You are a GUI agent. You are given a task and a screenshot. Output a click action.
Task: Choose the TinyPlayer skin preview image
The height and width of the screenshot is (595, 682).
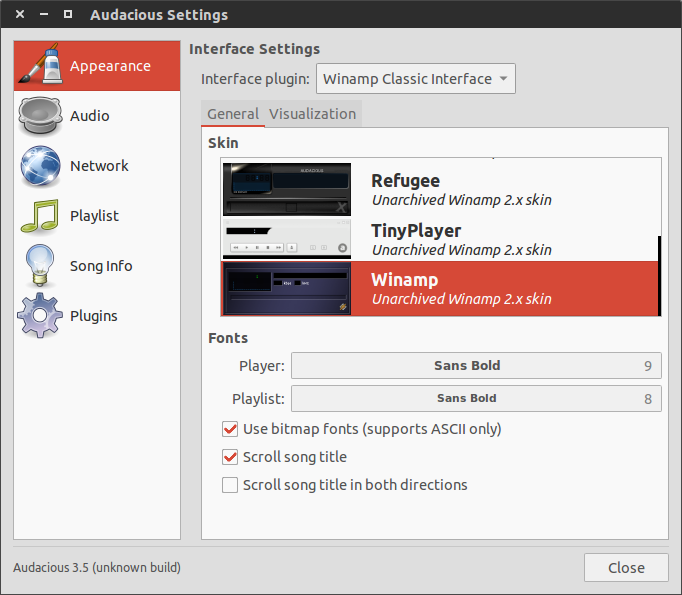click(x=286, y=239)
